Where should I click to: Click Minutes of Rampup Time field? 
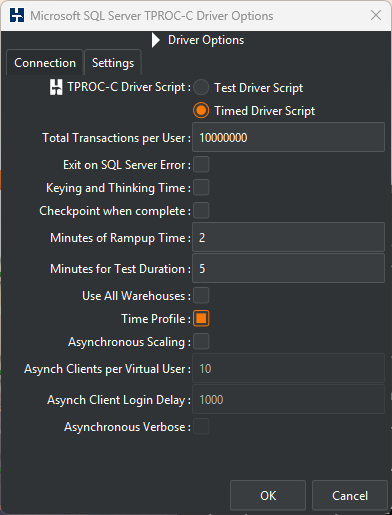coord(288,237)
